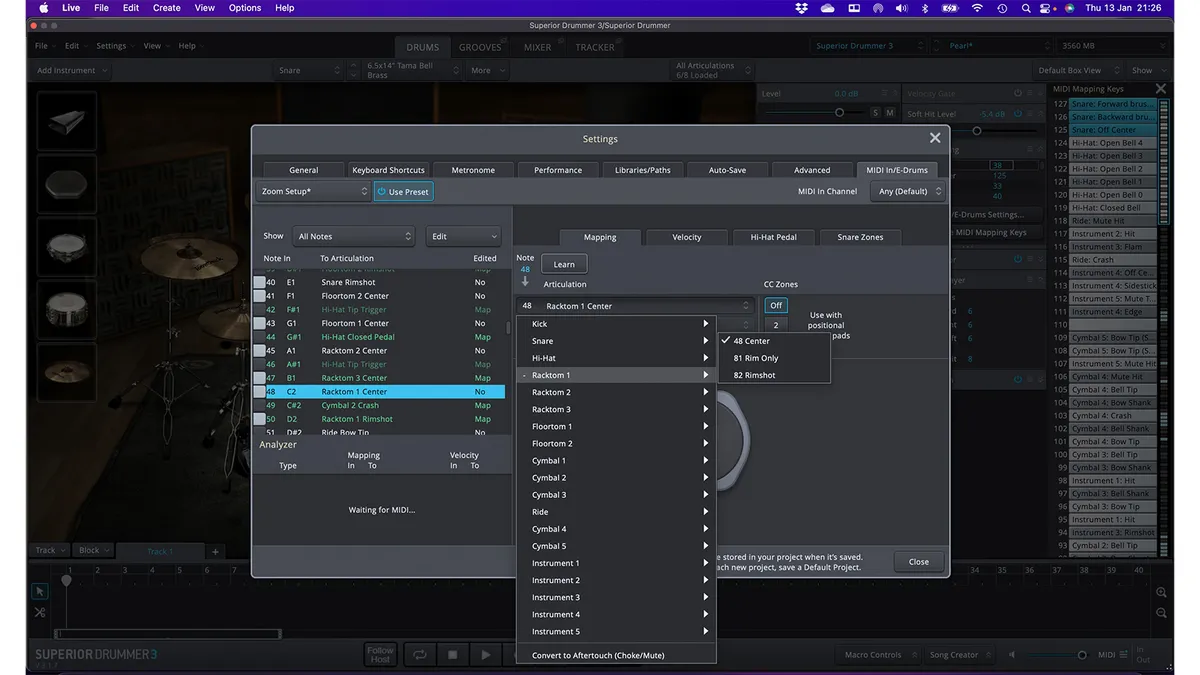Toggle the Velocity Gate power button
1200x675 pixels.
1018,93
